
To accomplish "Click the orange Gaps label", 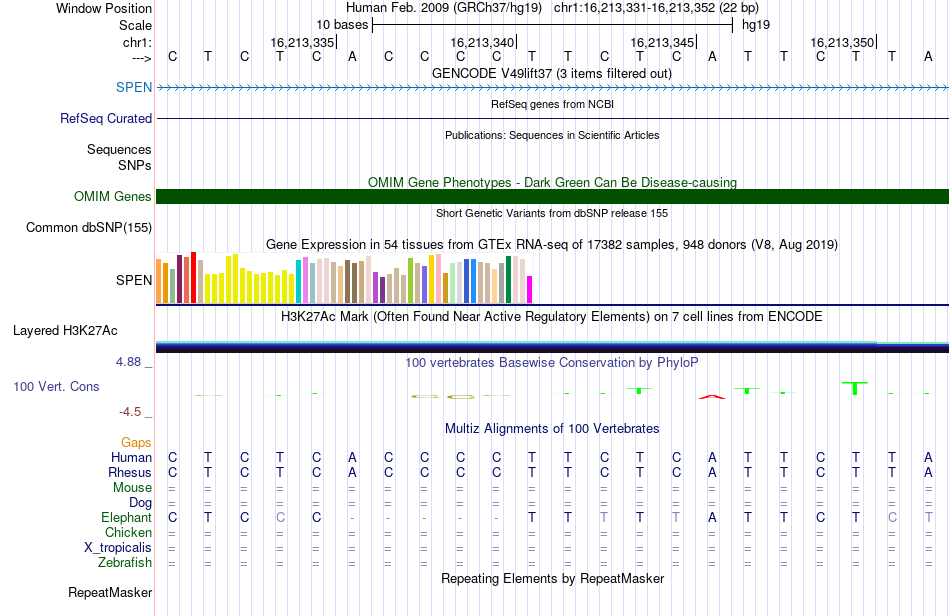I will click(136, 443).
